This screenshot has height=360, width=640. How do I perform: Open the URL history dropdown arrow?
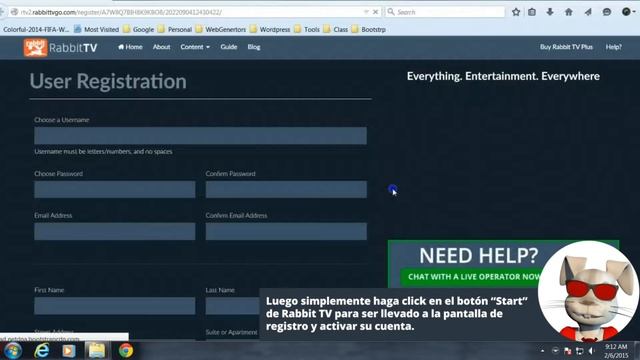pos(366,12)
